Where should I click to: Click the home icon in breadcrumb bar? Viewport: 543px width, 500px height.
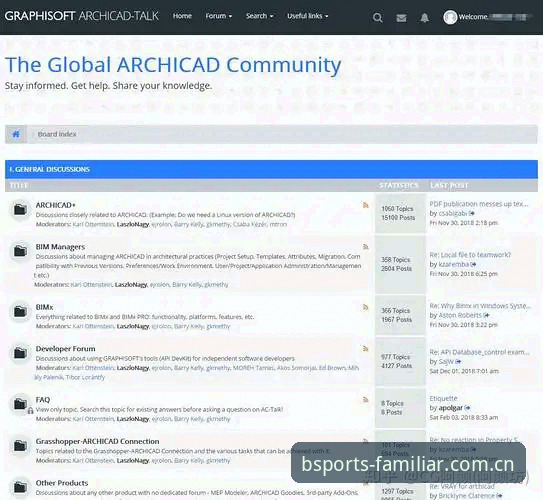16,134
